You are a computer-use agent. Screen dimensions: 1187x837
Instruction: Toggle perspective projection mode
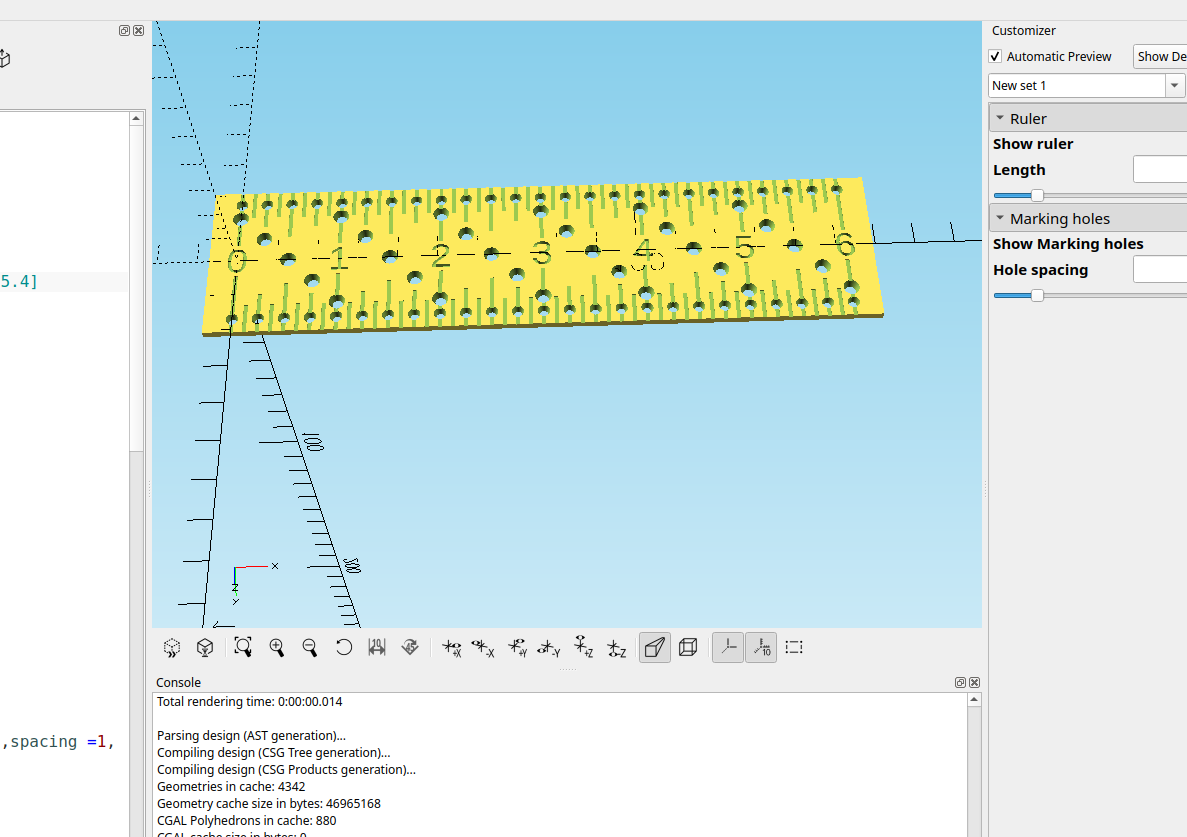(x=654, y=647)
